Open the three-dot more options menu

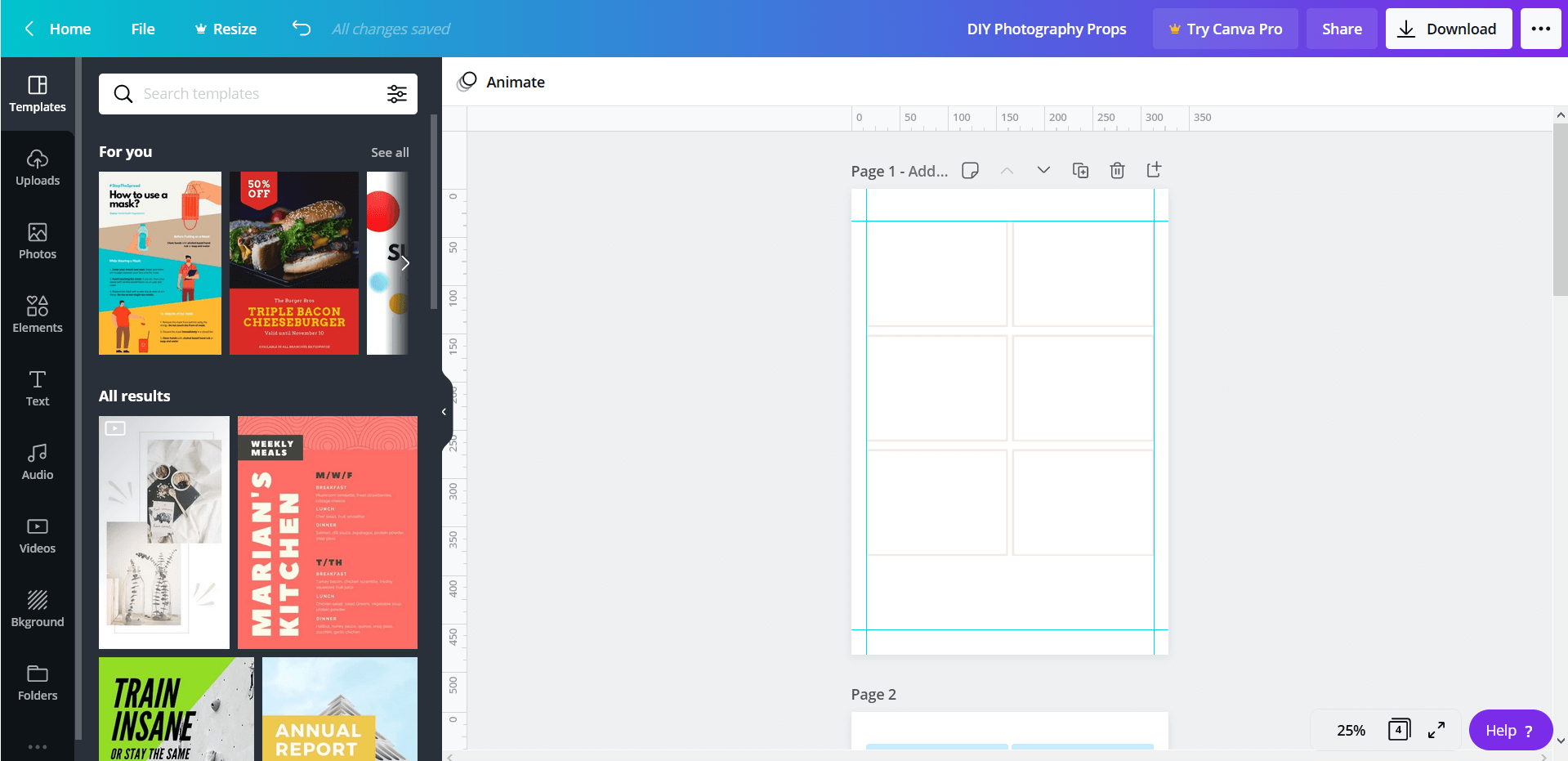point(1540,28)
